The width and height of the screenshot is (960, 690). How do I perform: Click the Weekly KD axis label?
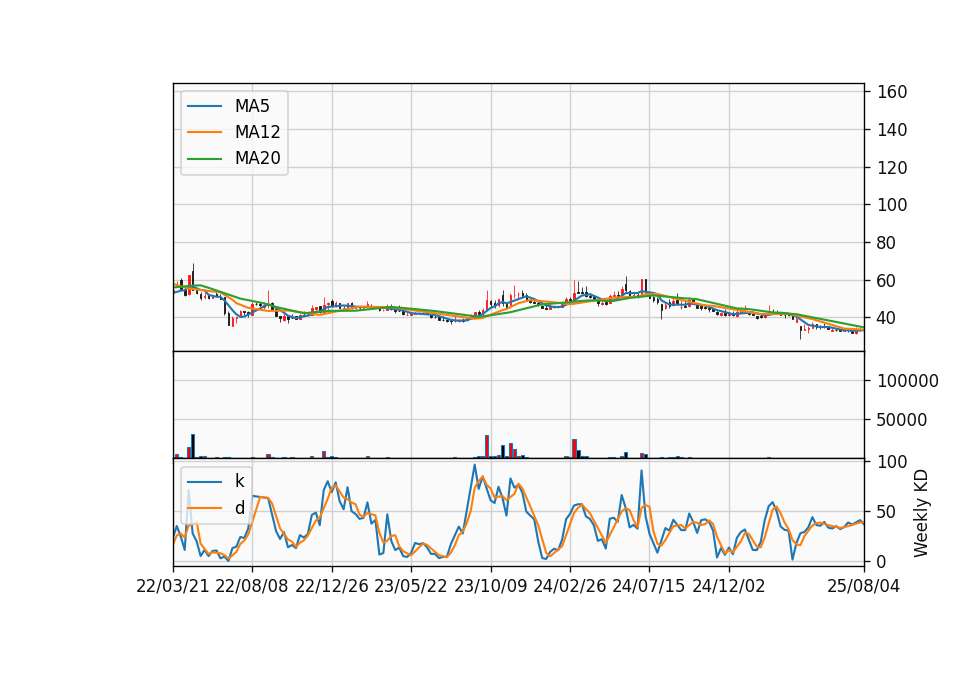coord(921,514)
